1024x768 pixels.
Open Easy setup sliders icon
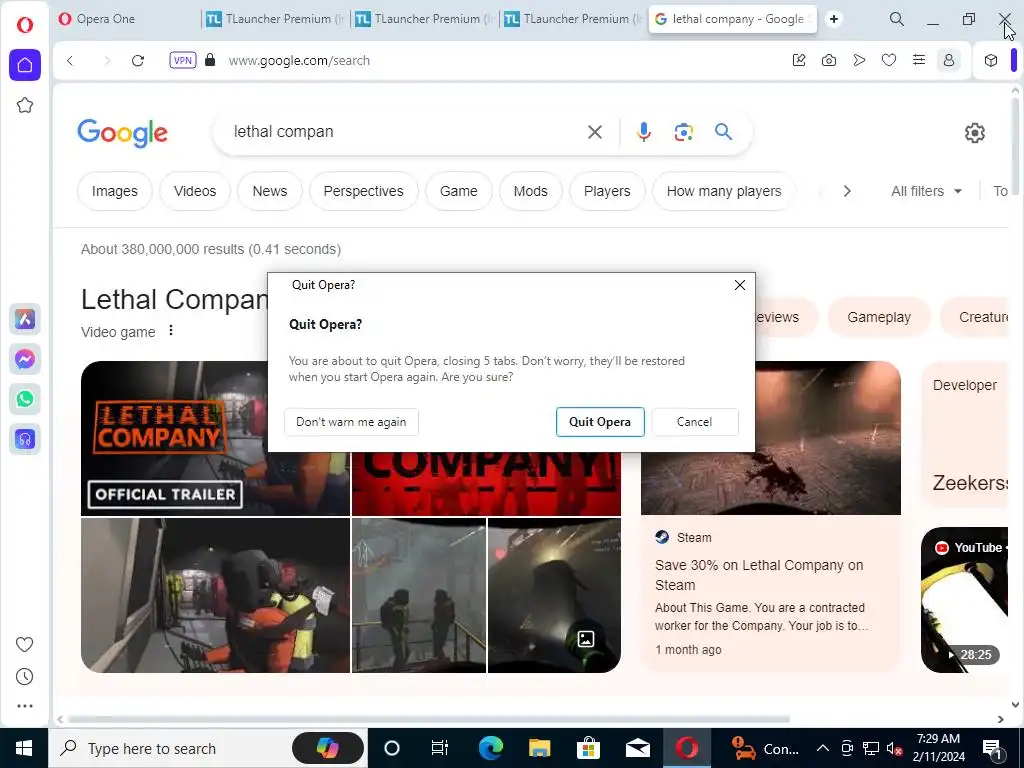pyautogui.click(x=919, y=60)
